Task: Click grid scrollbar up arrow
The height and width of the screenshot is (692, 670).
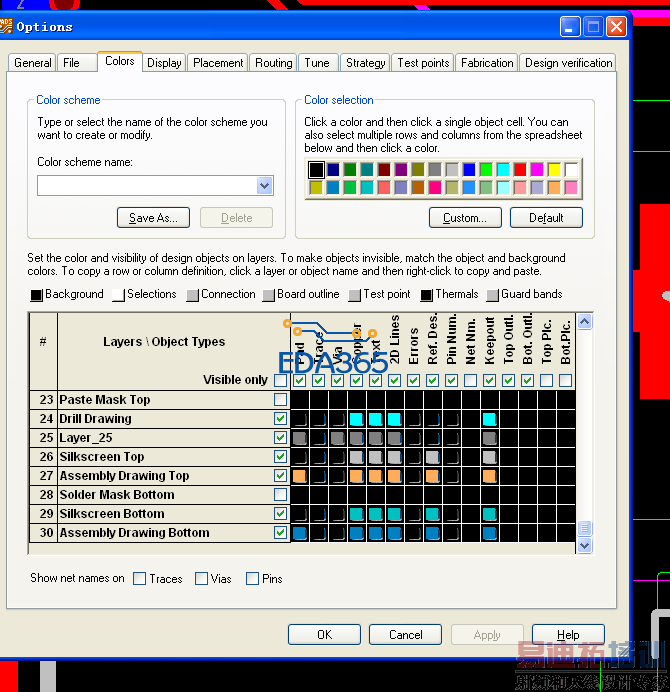Action: tap(584, 322)
